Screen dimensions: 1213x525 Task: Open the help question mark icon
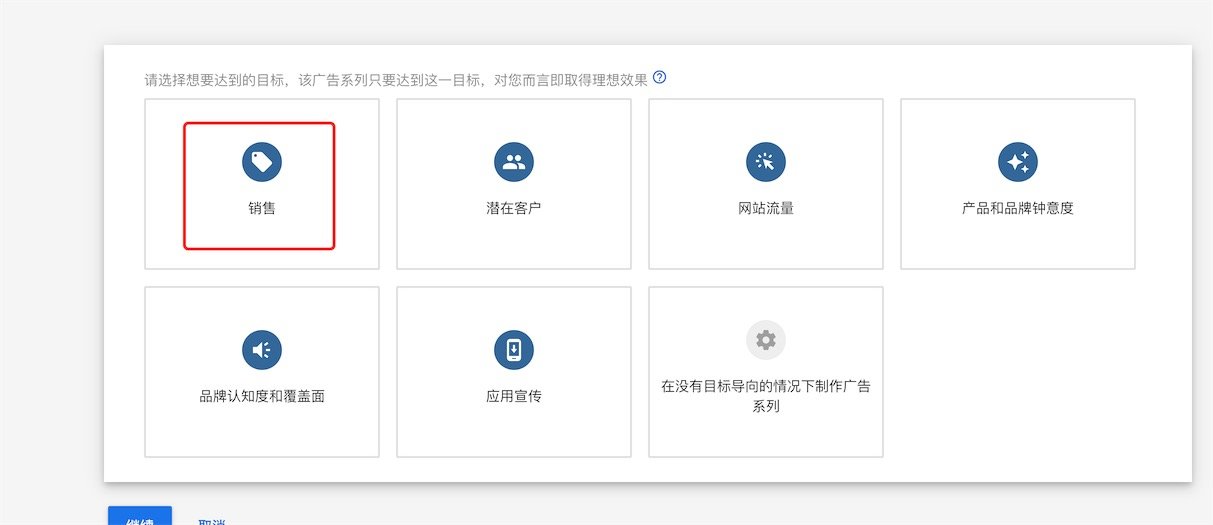(659, 77)
